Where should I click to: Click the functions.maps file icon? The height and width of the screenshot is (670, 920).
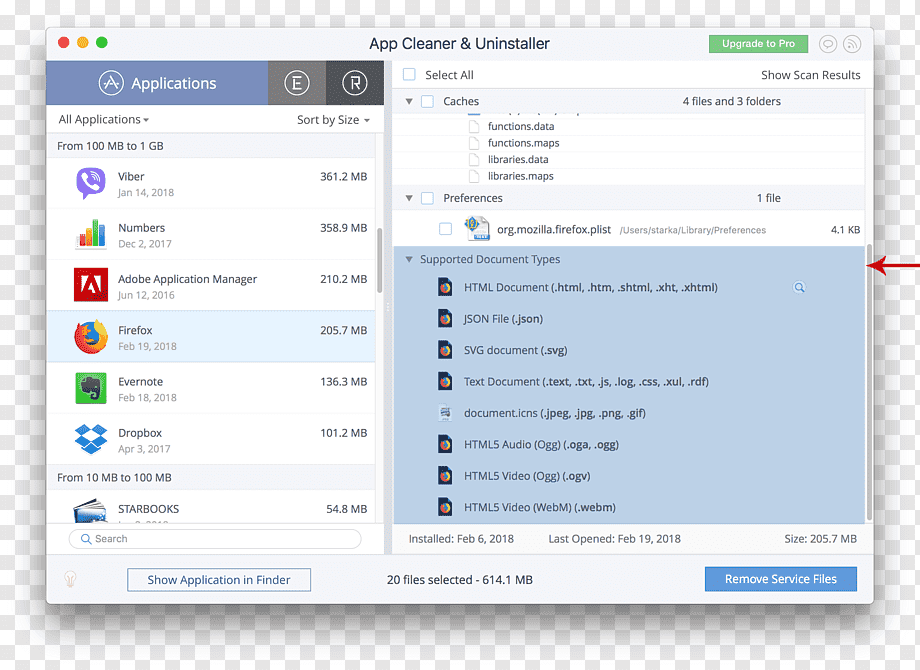pos(474,143)
